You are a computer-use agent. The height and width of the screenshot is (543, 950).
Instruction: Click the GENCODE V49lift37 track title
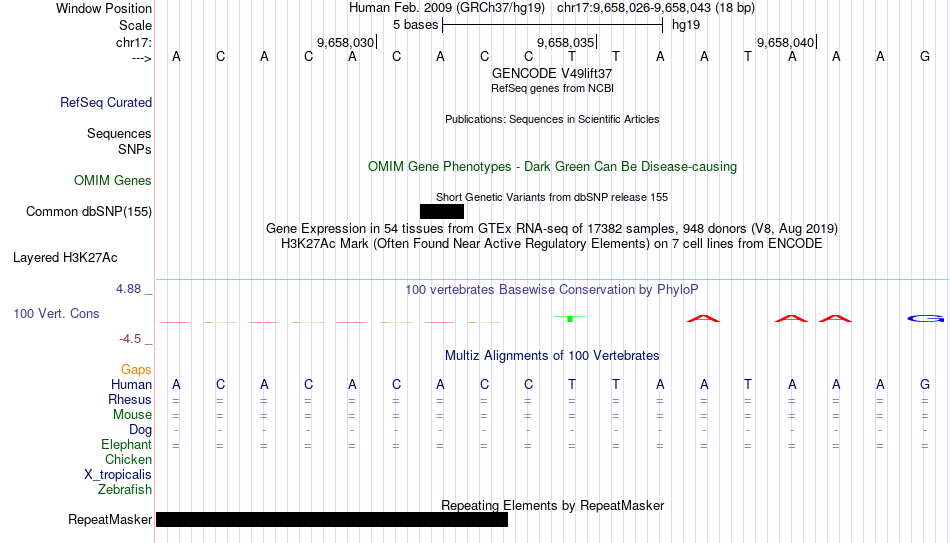click(x=552, y=73)
